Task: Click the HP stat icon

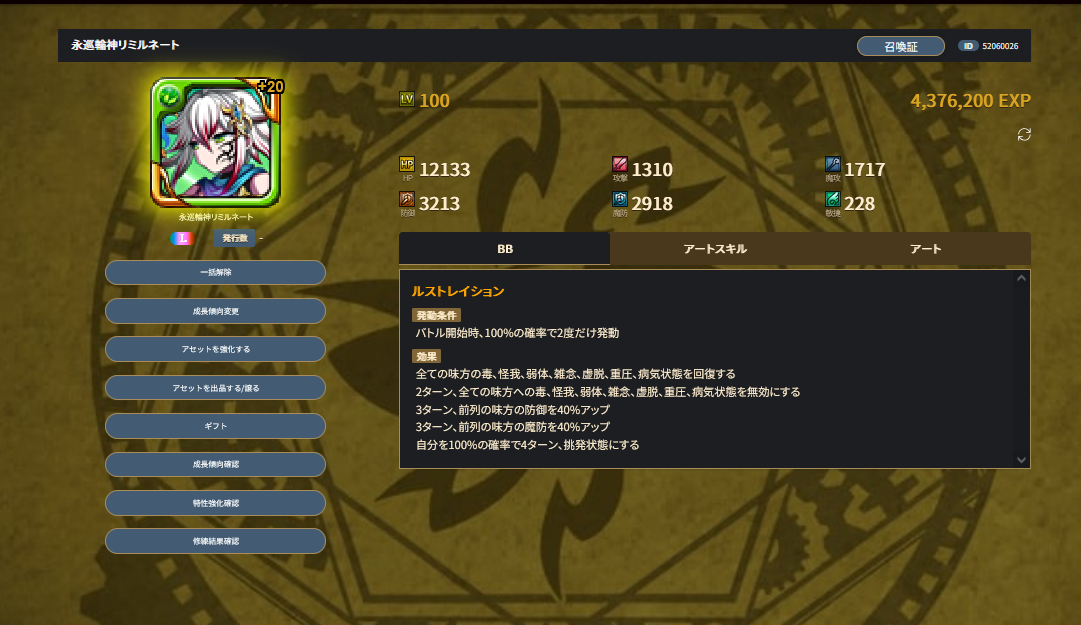Action: [407, 165]
